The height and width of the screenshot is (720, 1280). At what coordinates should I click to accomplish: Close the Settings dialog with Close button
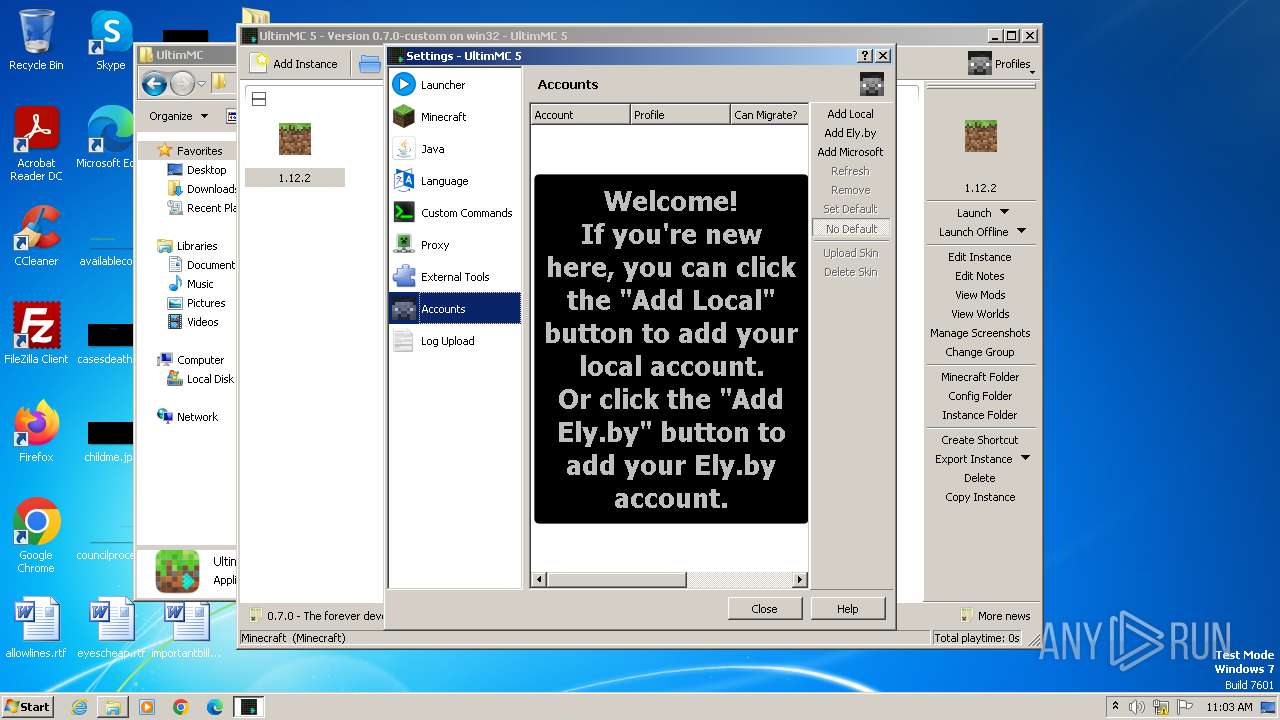[x=764, y=609]
